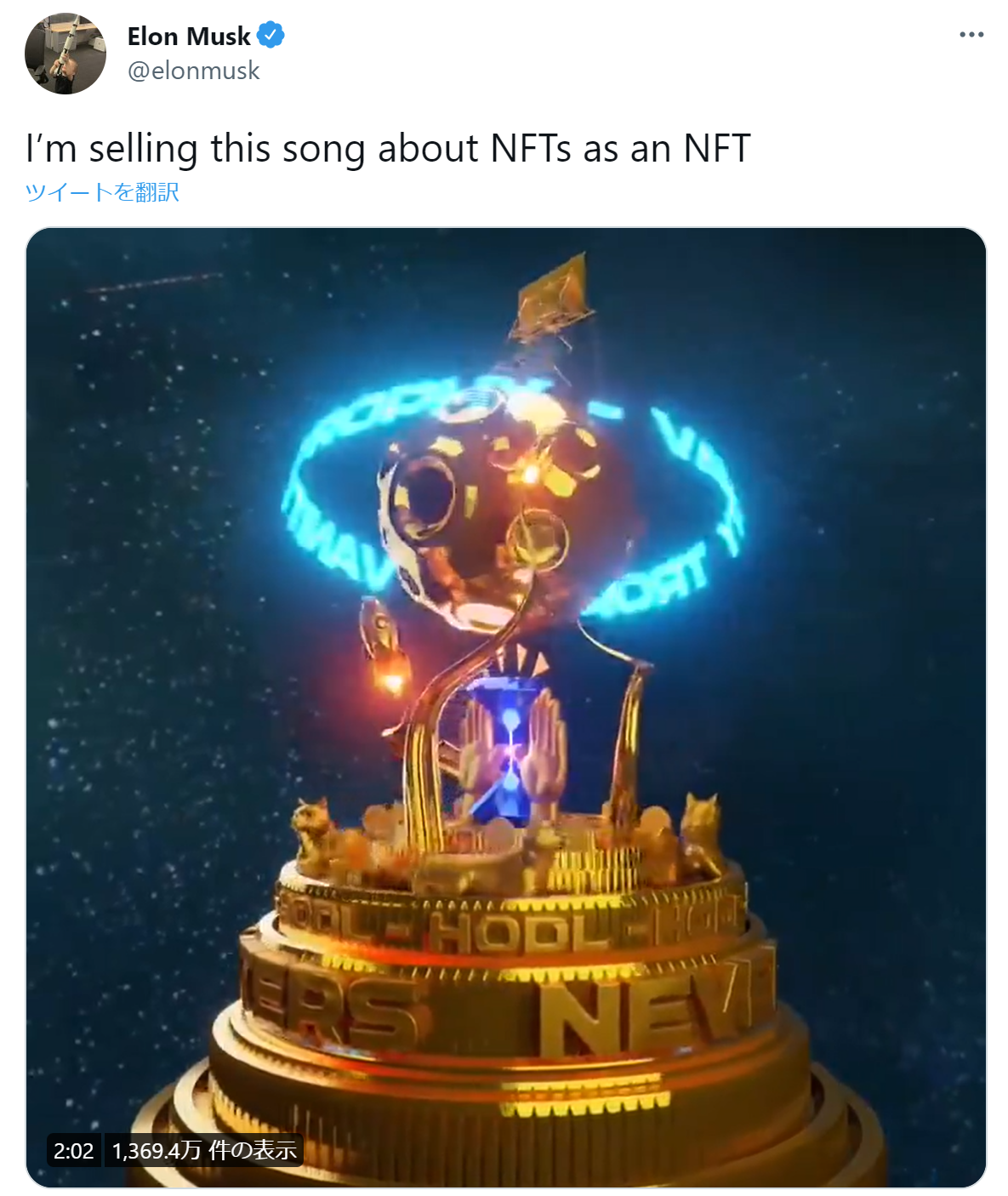Select the tweet text about NFTs
Screen dimensions: 1008x1196
[388, 148]
